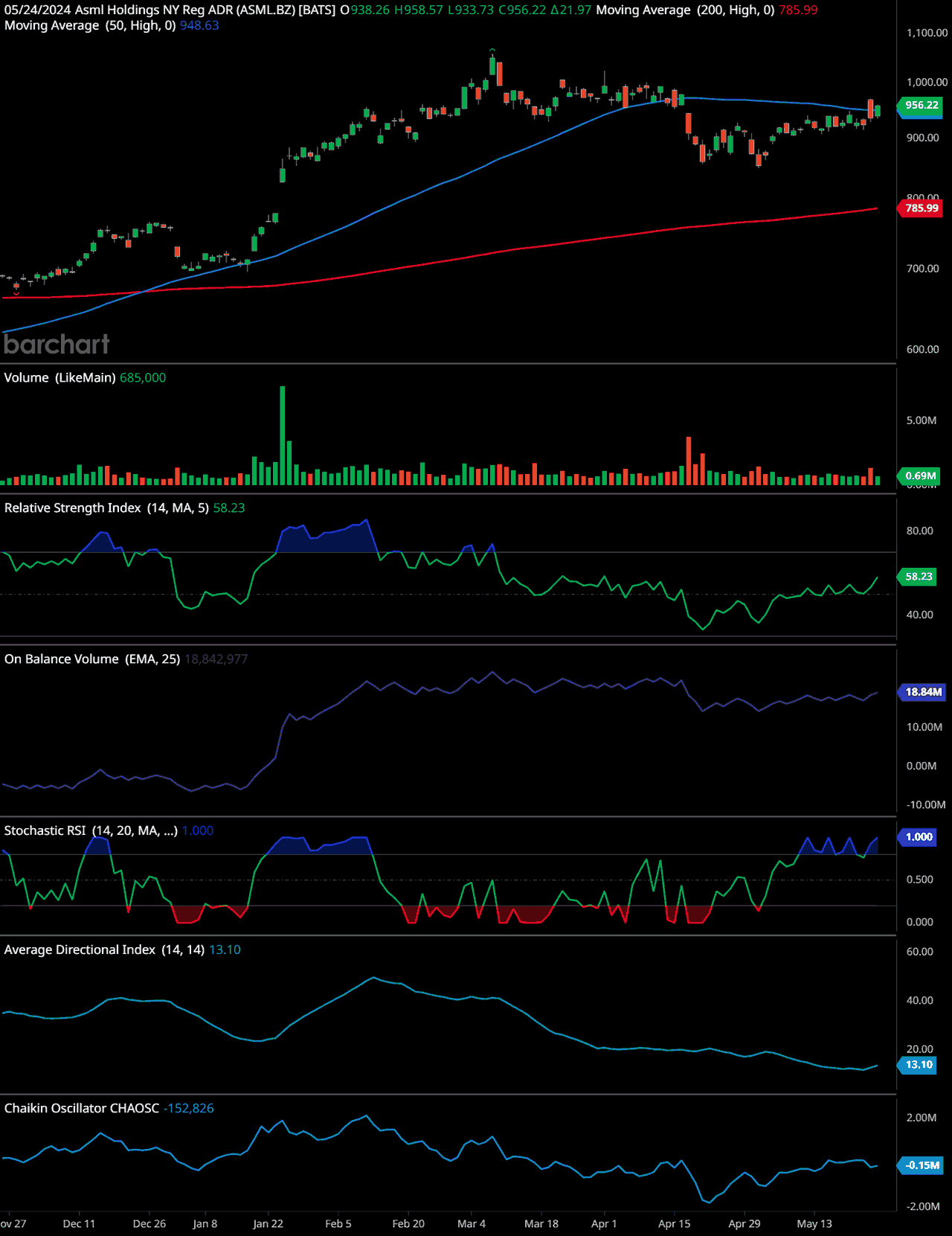This screenshot has height=1236, width=952.
Task: Click the red 785.99 moving average tag
Action: coord(922,208)
